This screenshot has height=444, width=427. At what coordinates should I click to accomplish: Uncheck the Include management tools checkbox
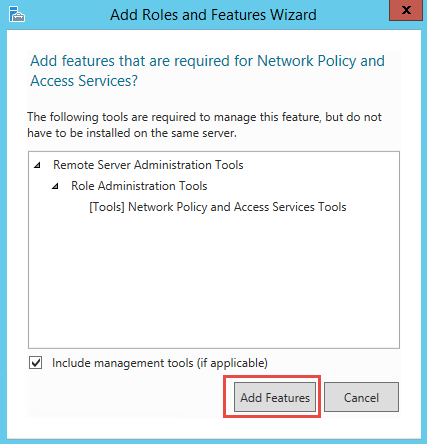click(x=35, y=363)
